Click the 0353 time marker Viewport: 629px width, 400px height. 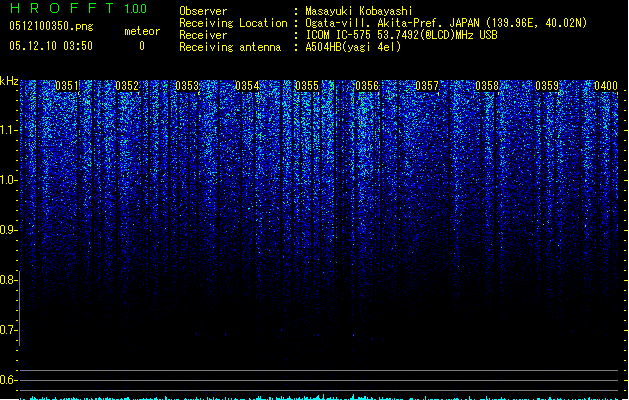187,86
